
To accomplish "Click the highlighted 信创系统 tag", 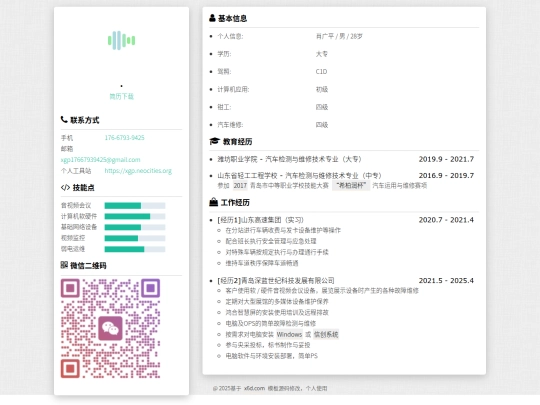I will (326, 334).
